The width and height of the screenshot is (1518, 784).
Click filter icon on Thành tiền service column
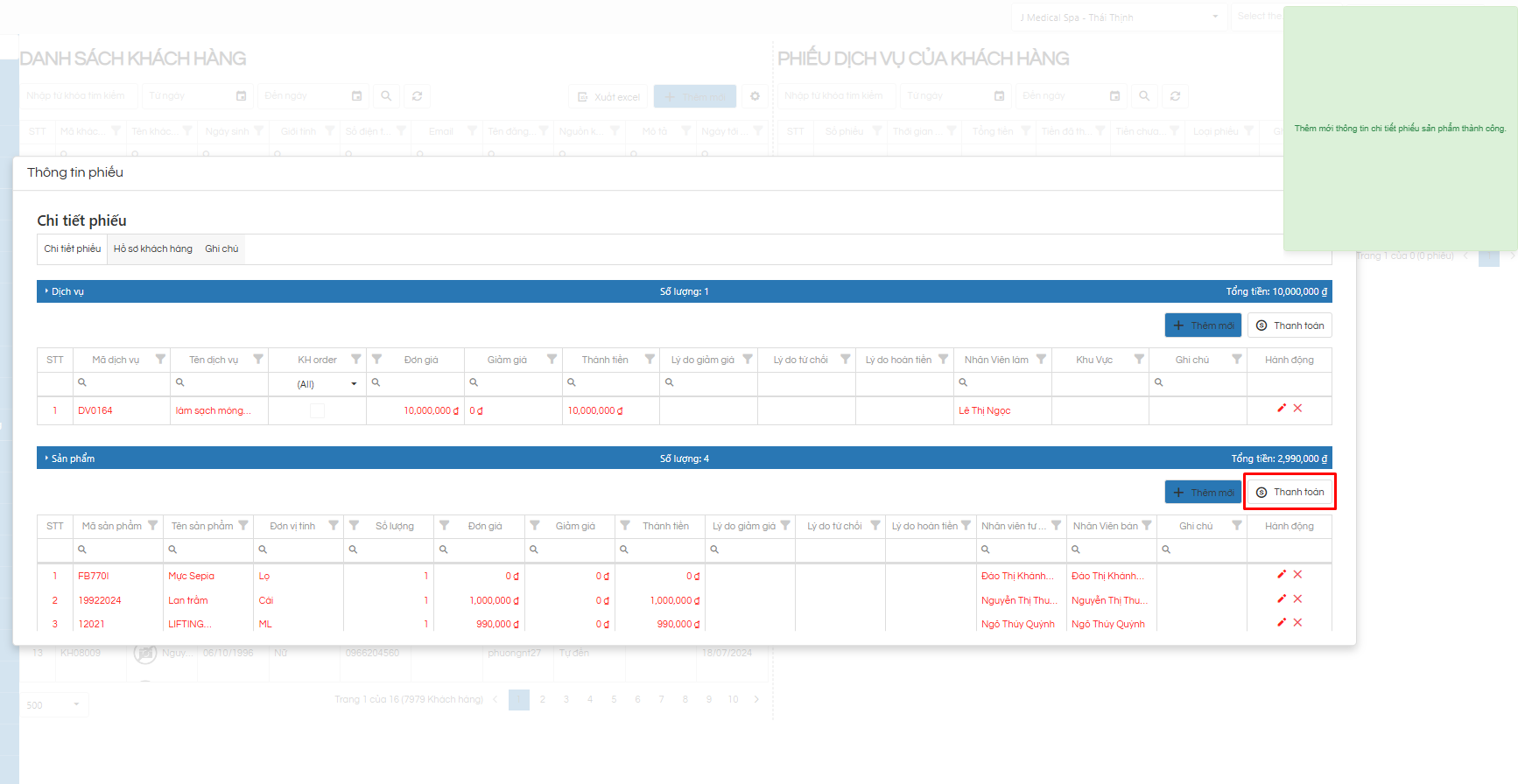point(650,359)
